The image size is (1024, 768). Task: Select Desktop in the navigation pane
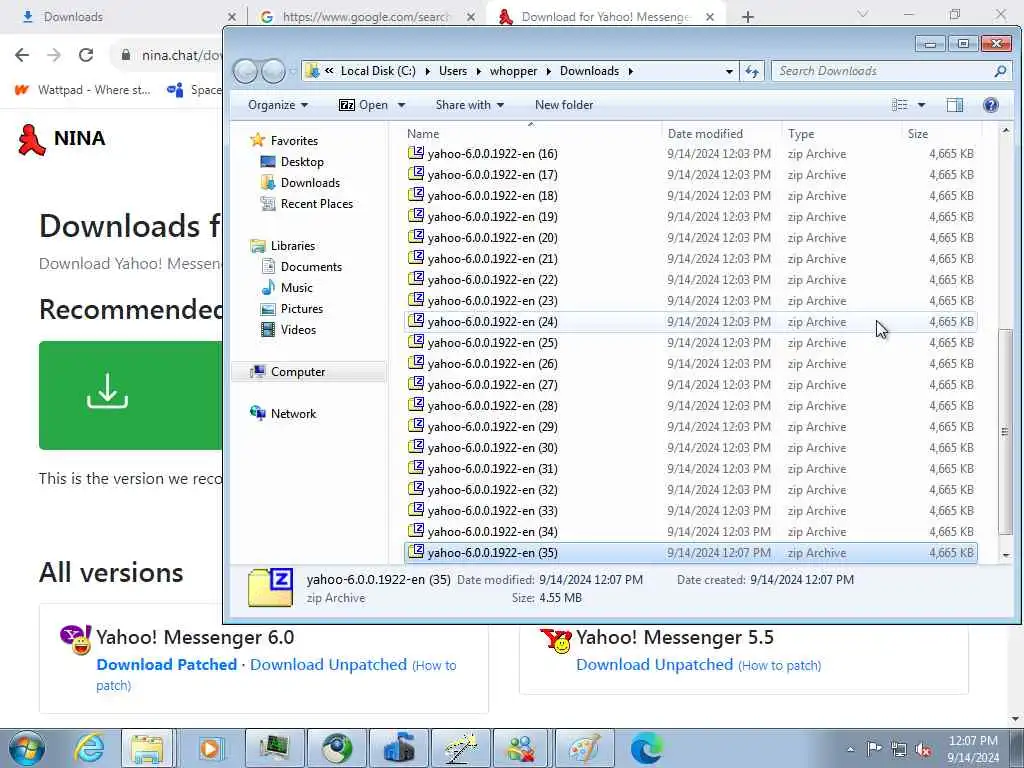point(302,162)
